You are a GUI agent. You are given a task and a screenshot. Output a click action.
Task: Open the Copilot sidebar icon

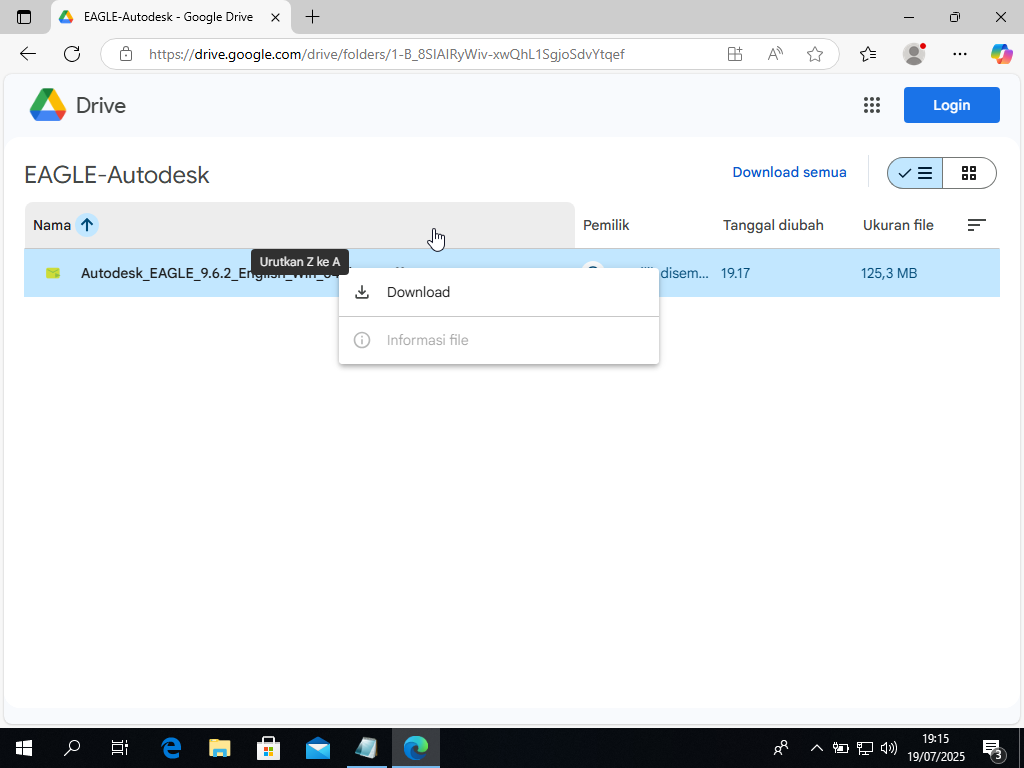coord(1001,54)
